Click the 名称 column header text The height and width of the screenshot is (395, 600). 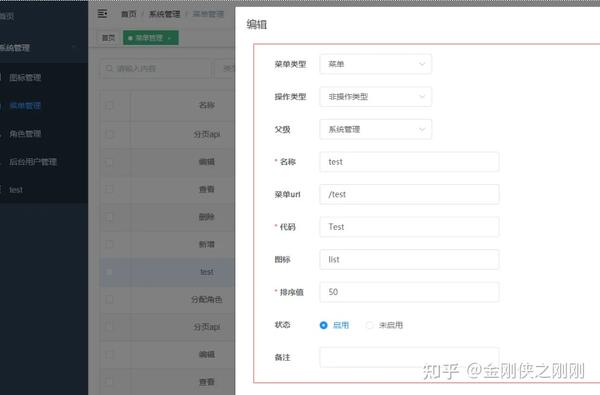click(x=207, y=105)
